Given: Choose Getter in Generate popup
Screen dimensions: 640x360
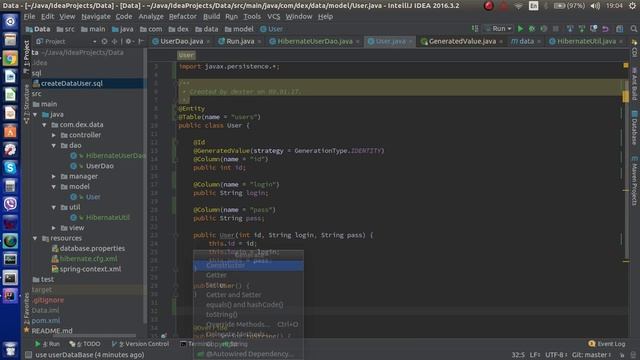Looking at the screenshot, I should click(248, 276).
